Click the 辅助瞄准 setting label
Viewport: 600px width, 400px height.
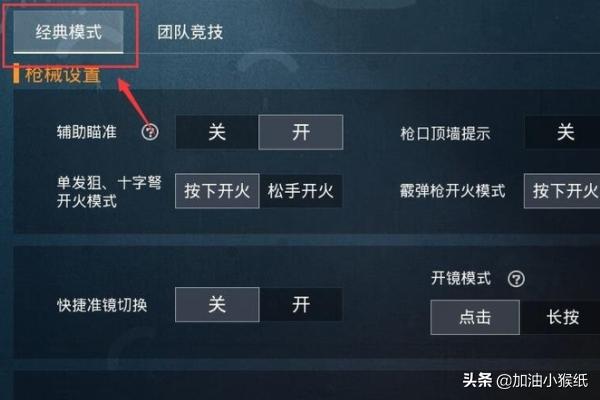click(87, 132)
